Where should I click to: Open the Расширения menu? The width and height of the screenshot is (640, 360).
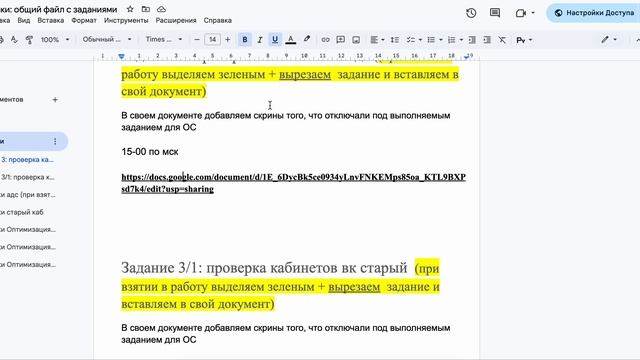pos(176,20)
